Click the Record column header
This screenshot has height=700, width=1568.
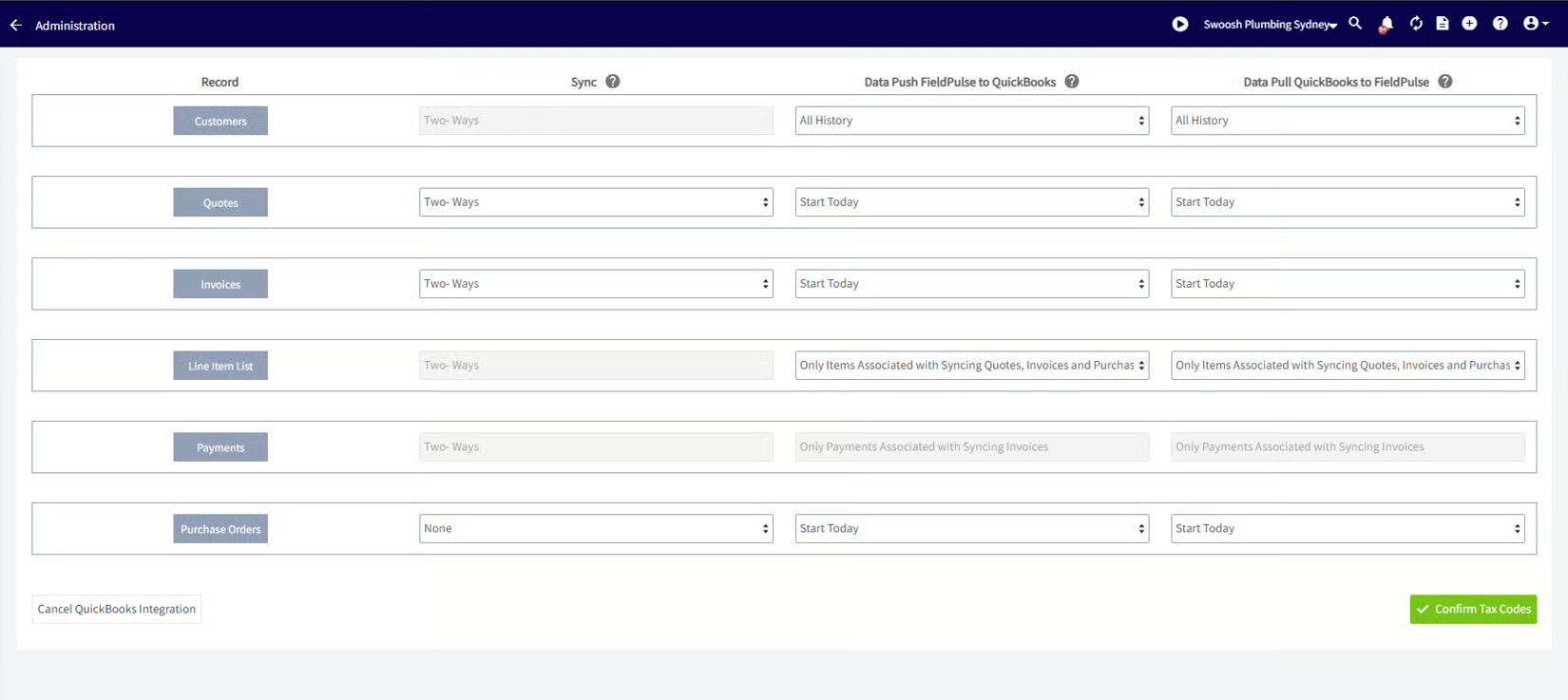(x=220, y=82)
